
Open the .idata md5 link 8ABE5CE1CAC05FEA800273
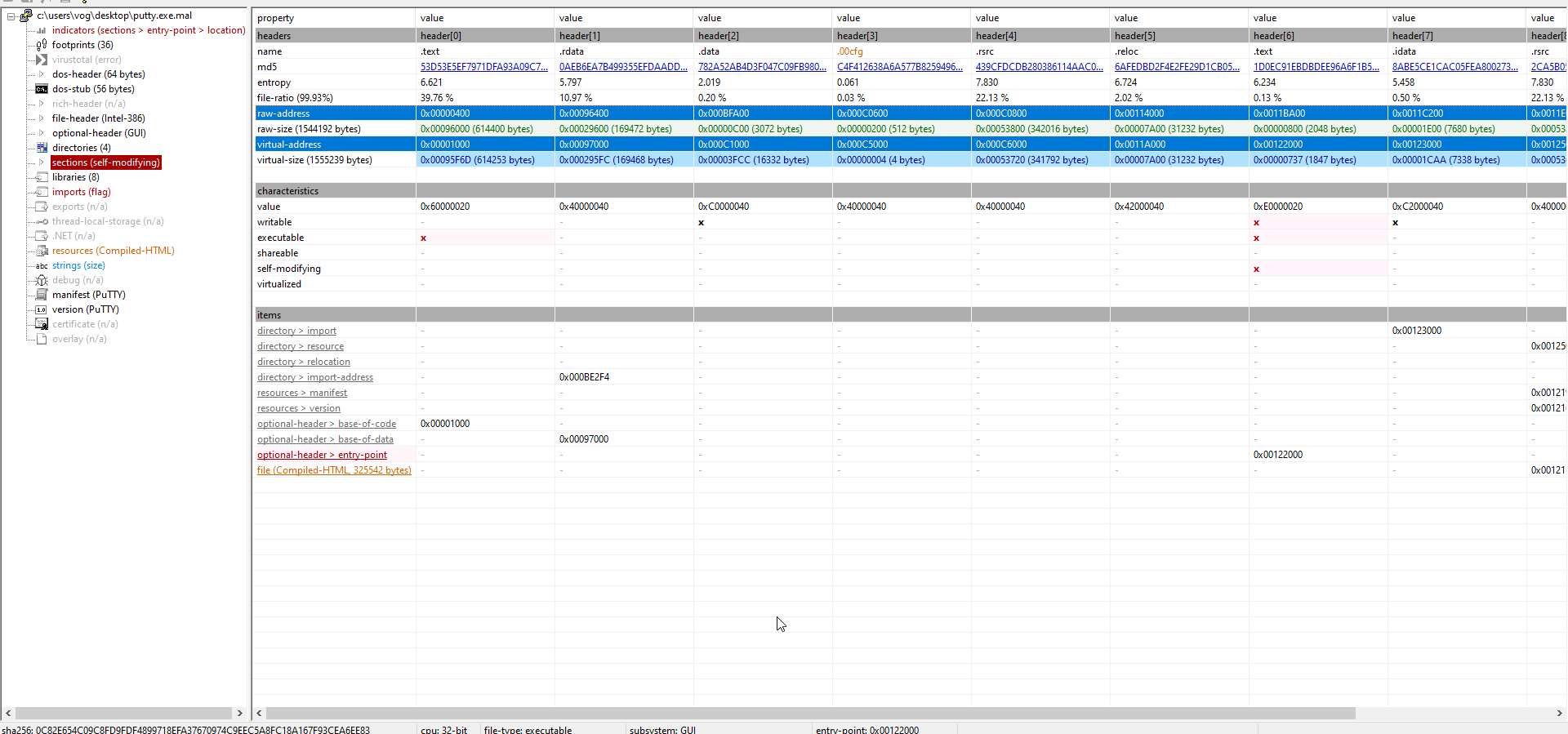pyautogui.click(x=1455, y=67)
